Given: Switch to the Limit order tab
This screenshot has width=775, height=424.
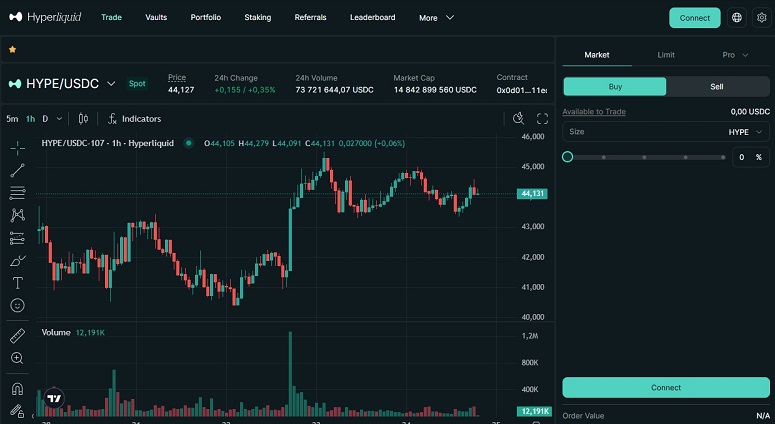Looking at the screenshot, I should 666,55.
